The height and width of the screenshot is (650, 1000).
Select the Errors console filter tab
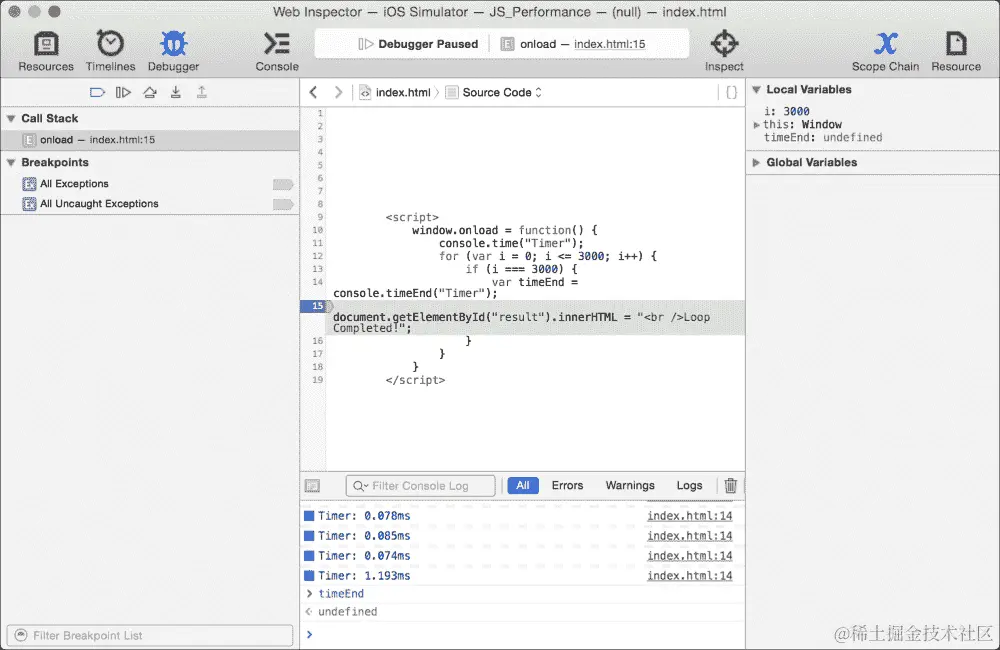click(x=567, y=485)
